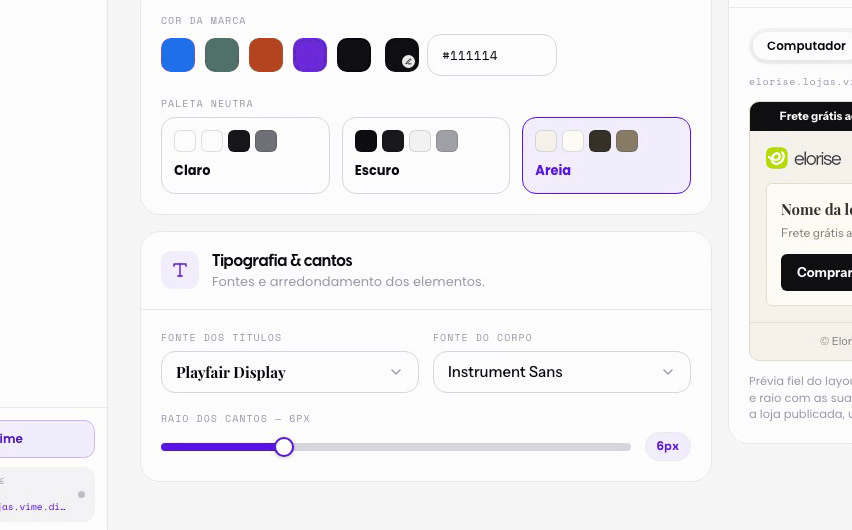Click the chevron on the Playfair Display selector
Image resolution: width=852 pixels, height=530 pixels.
click(x=396, y=372)
